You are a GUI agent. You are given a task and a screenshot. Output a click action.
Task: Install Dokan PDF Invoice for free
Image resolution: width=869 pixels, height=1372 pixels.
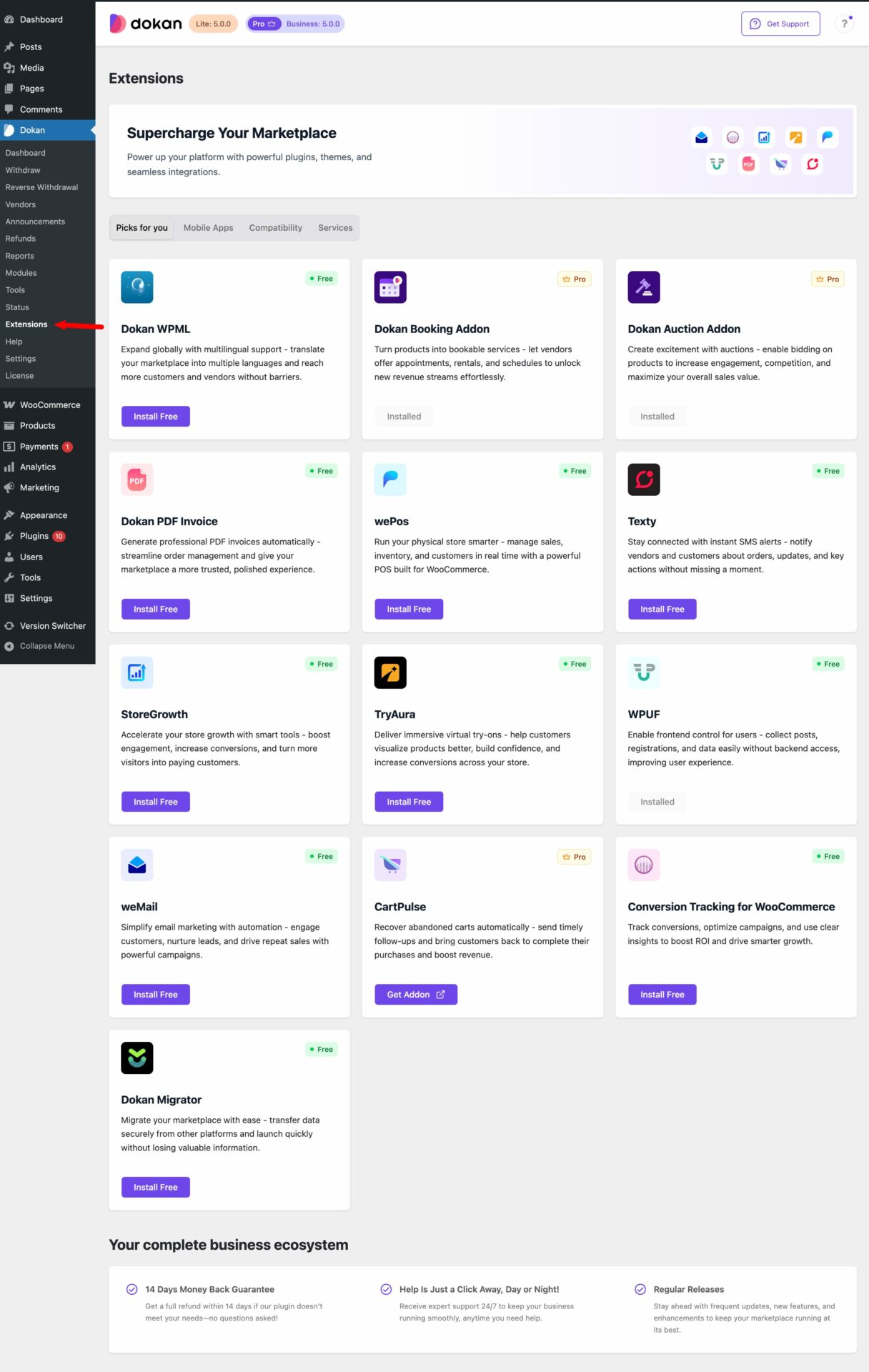point(156,610)
